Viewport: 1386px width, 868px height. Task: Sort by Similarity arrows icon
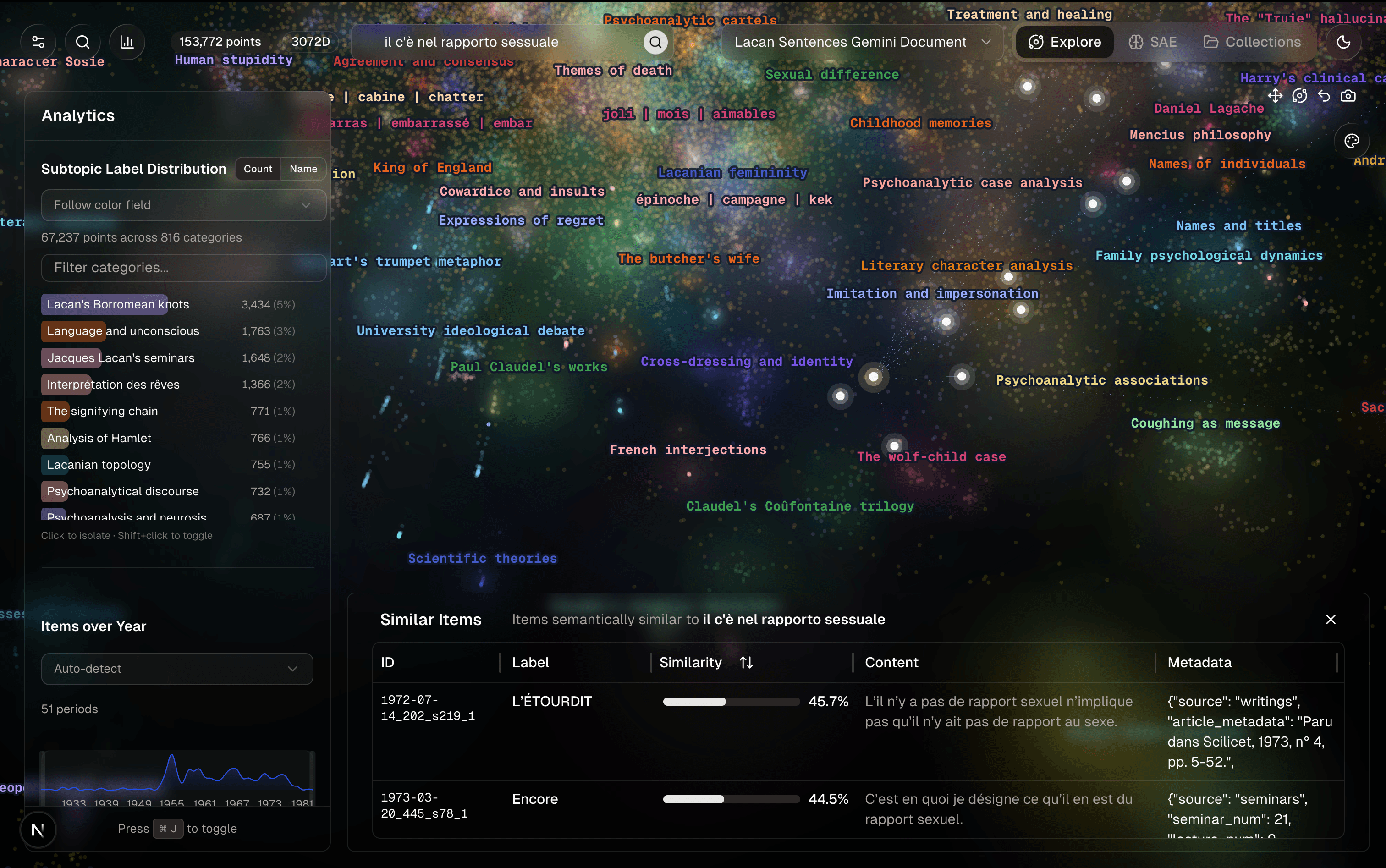(746, 663)
